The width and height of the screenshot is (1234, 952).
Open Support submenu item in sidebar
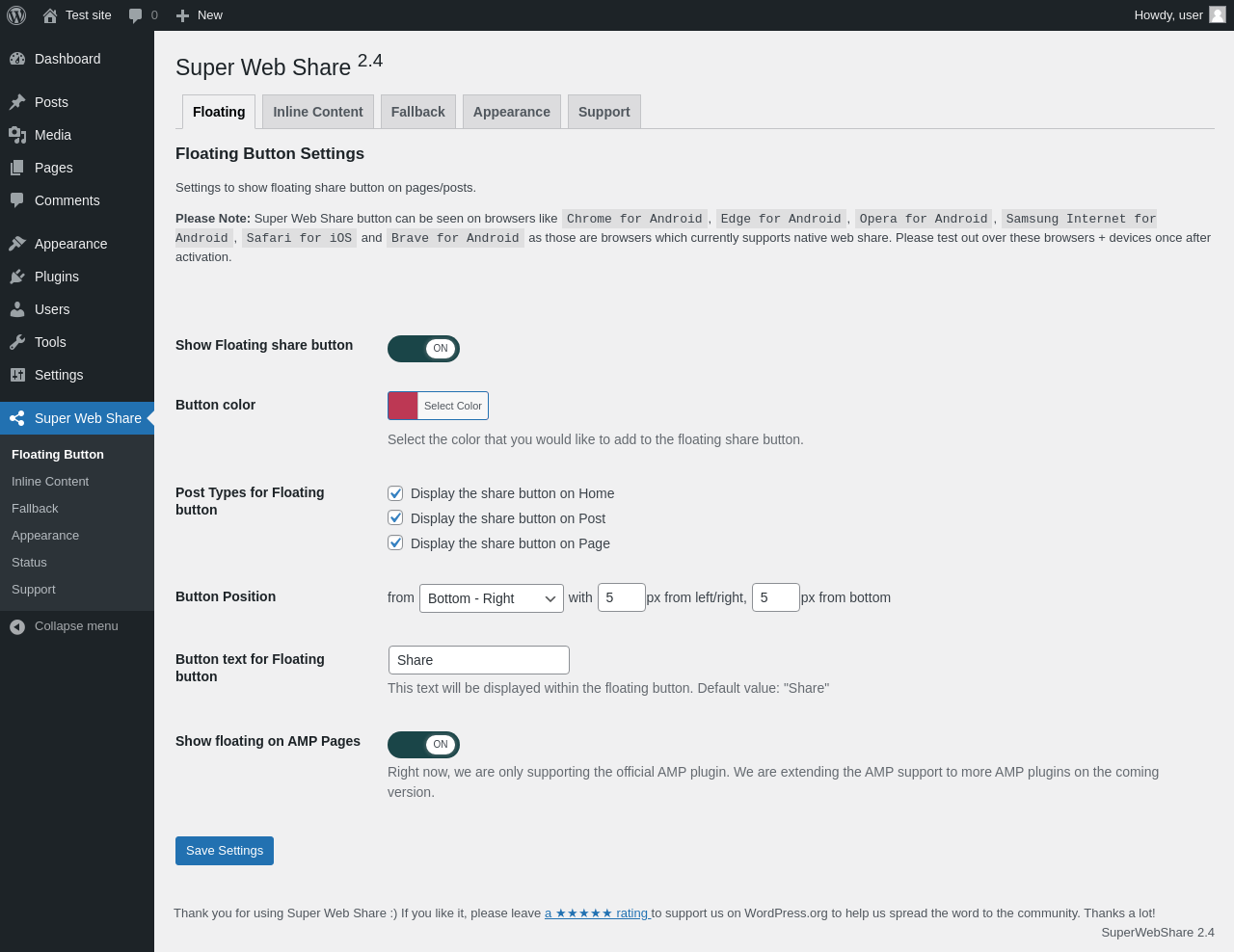click(34, 590)
